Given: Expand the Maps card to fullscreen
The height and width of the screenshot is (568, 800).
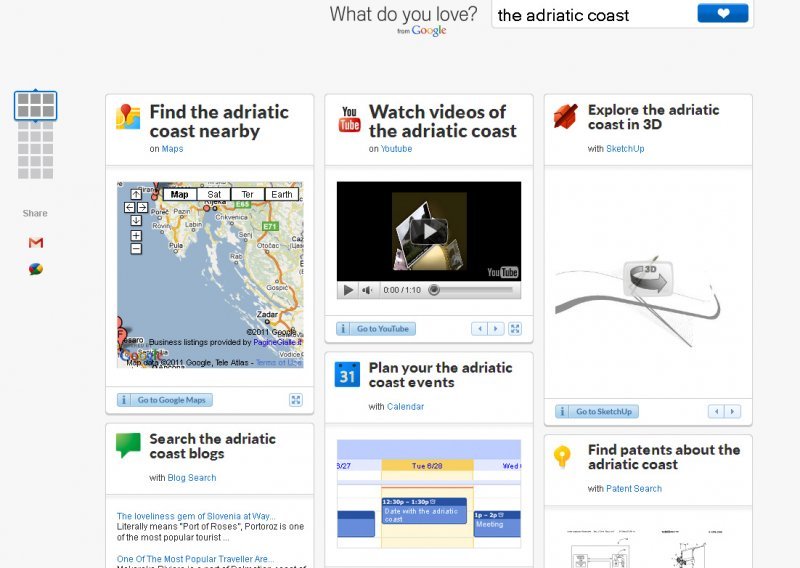Looking at the screenshot, I should 296,400.
